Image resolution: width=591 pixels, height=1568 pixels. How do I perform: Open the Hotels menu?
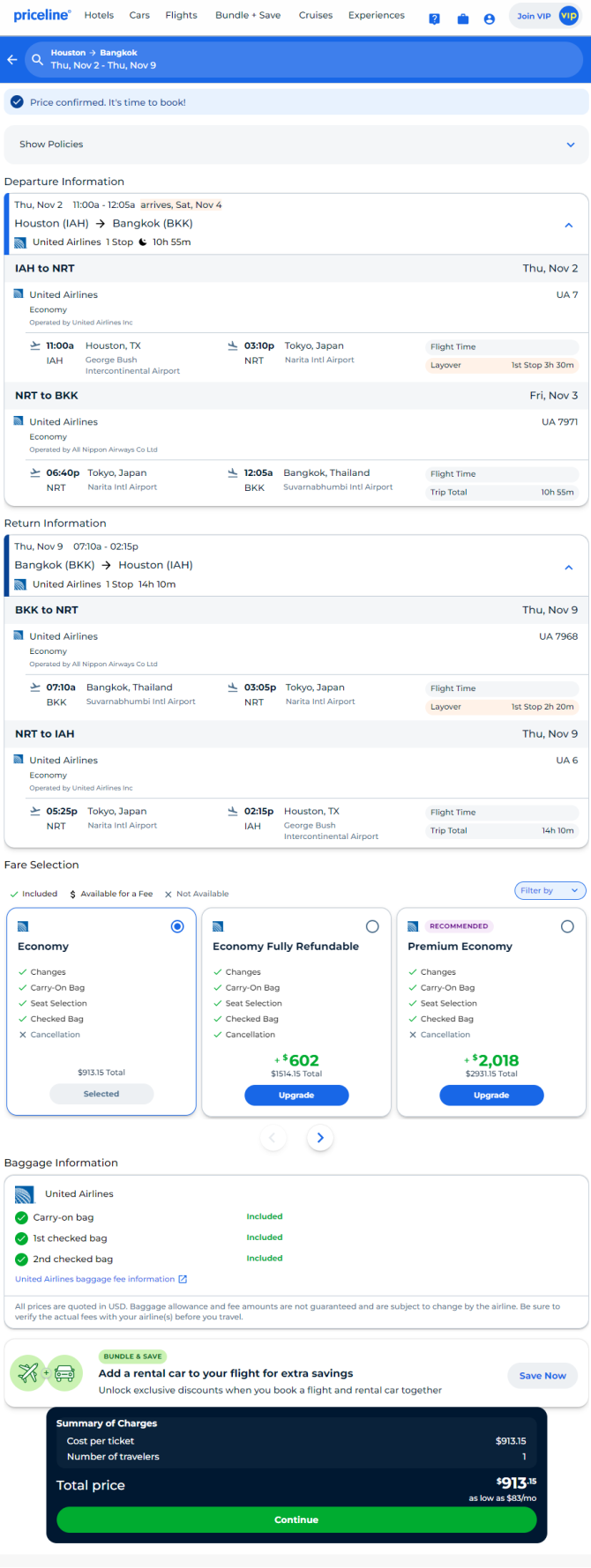coord(99,15)
